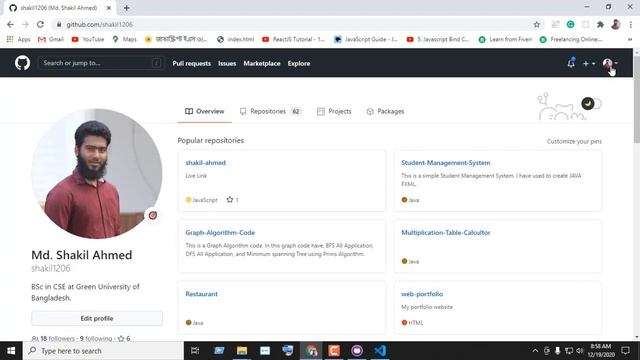Click the large profile picture

point(97,173)
